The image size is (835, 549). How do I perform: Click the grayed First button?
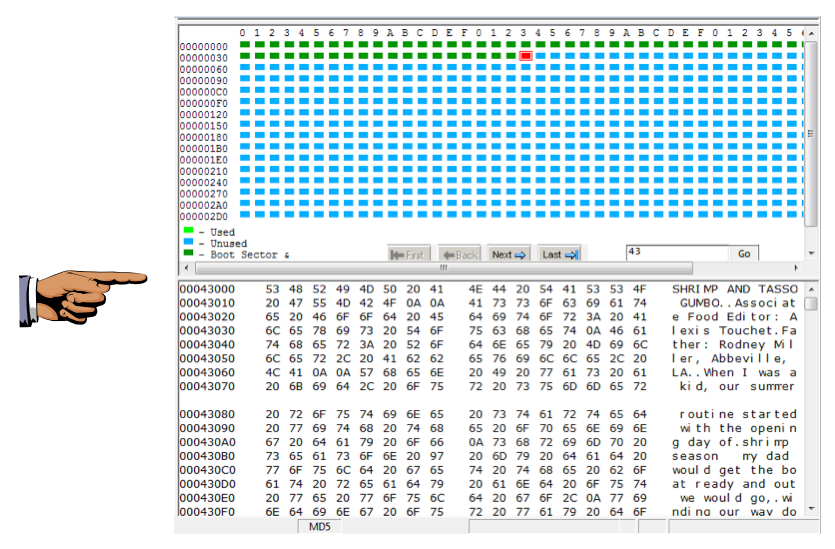408,255
